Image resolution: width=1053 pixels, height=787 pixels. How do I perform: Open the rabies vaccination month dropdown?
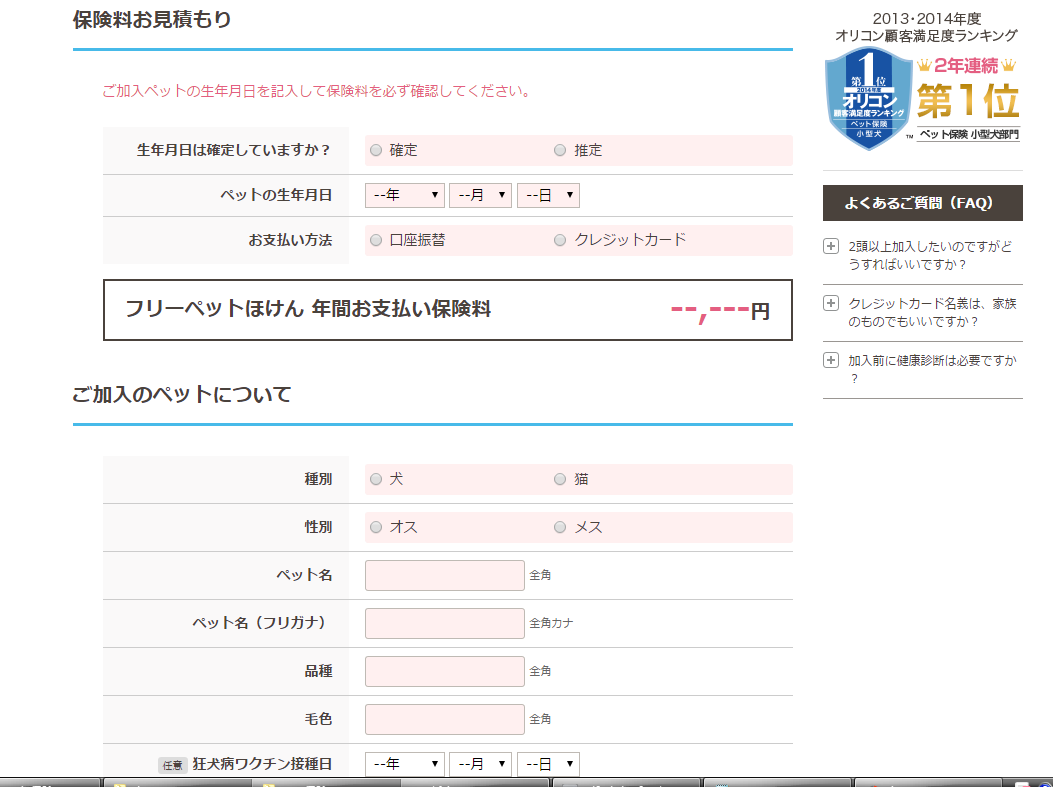(x=480, y=764)
